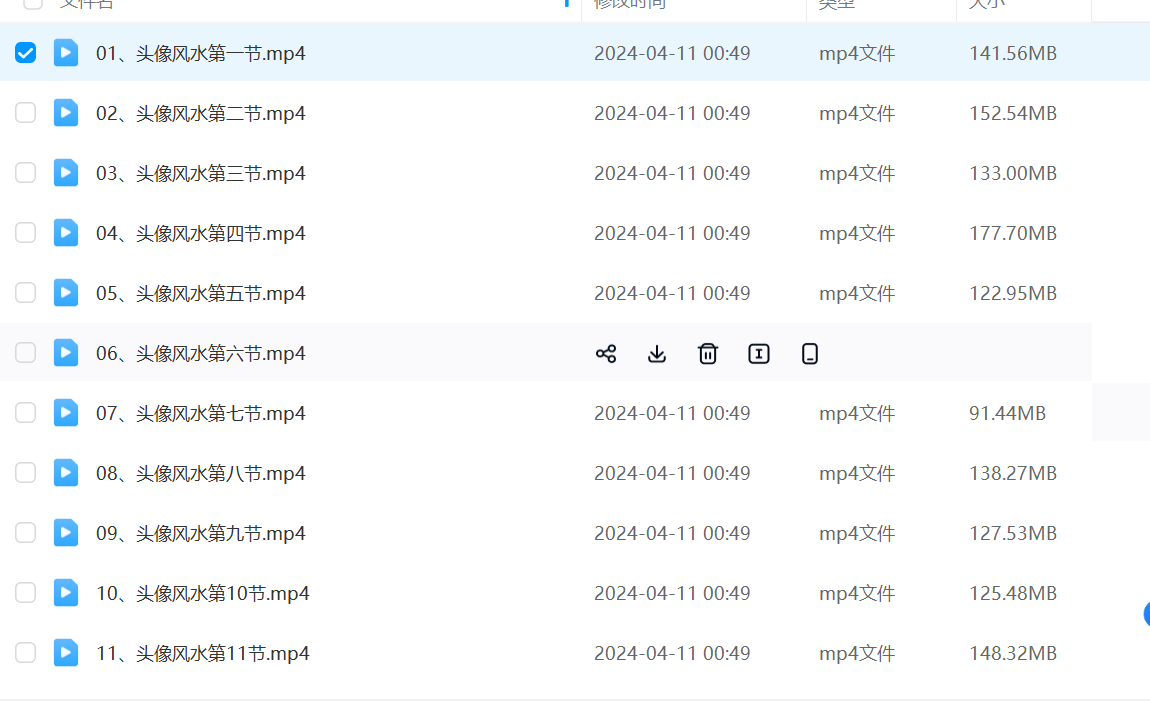Delete file 06 using the trash icon
Screen dimensions: 1150x706
pos(708,353)
